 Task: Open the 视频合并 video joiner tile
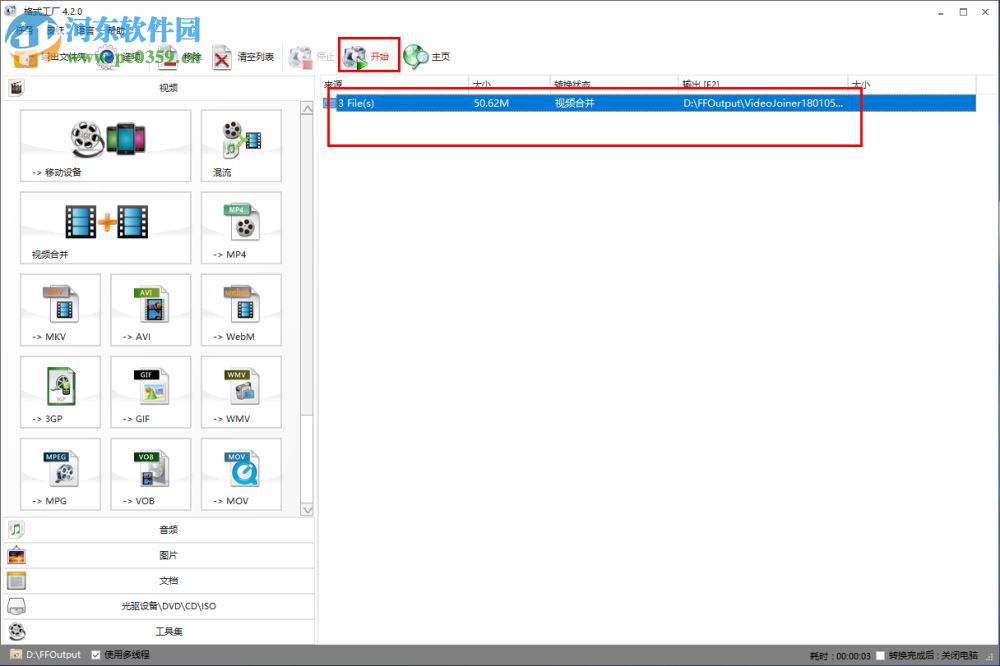click(105, 228)
